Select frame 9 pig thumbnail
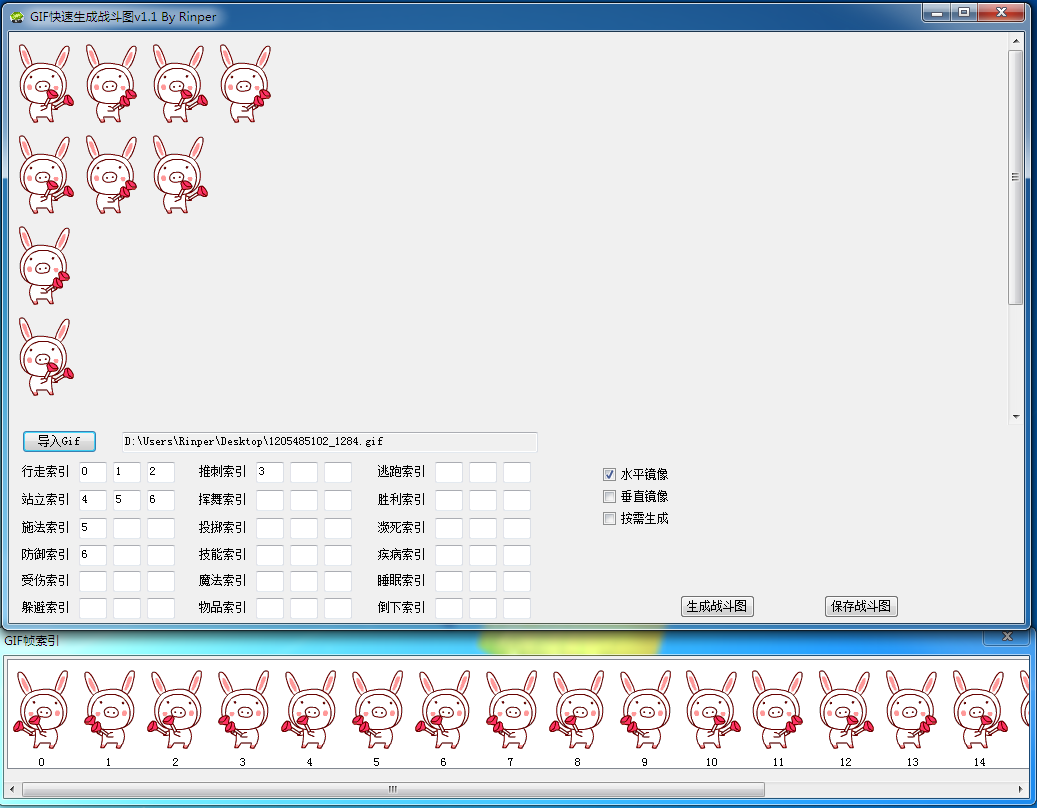 644,710
